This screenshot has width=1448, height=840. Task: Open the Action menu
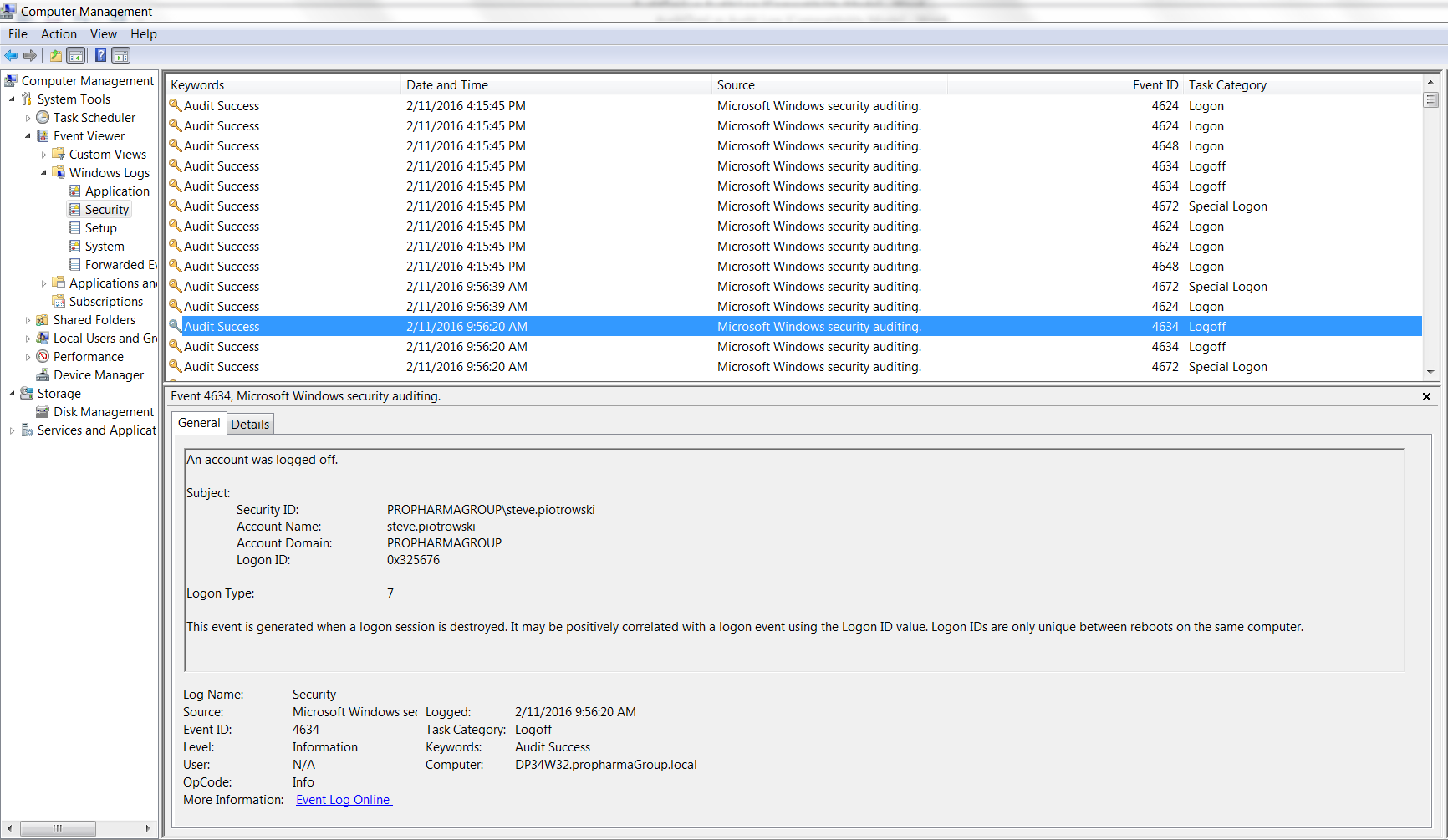(x=59, y=34)
